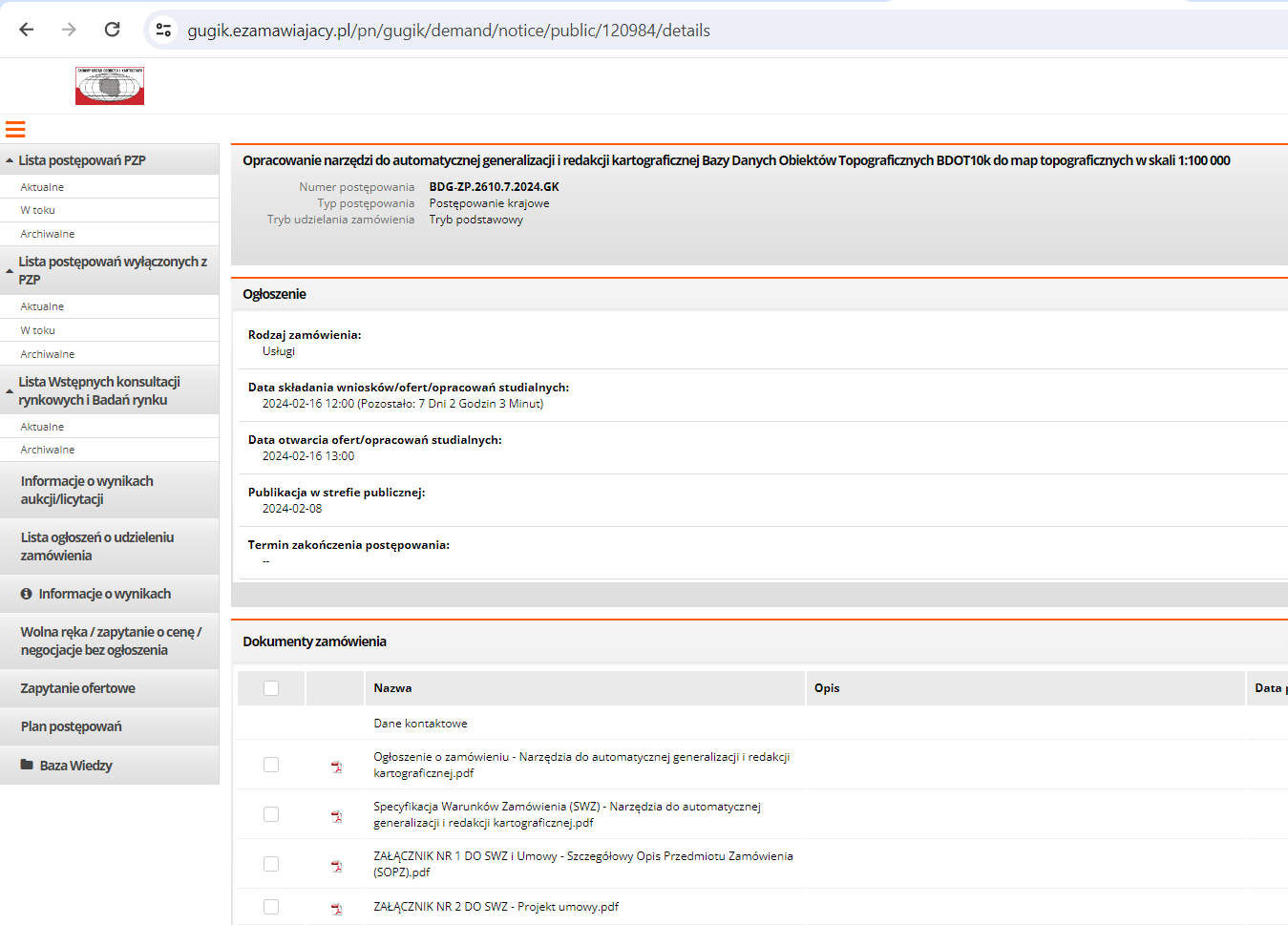Select Zapytanie ofertowe in sidebar
1288x925 pixels.
click(x=78, y=688)
